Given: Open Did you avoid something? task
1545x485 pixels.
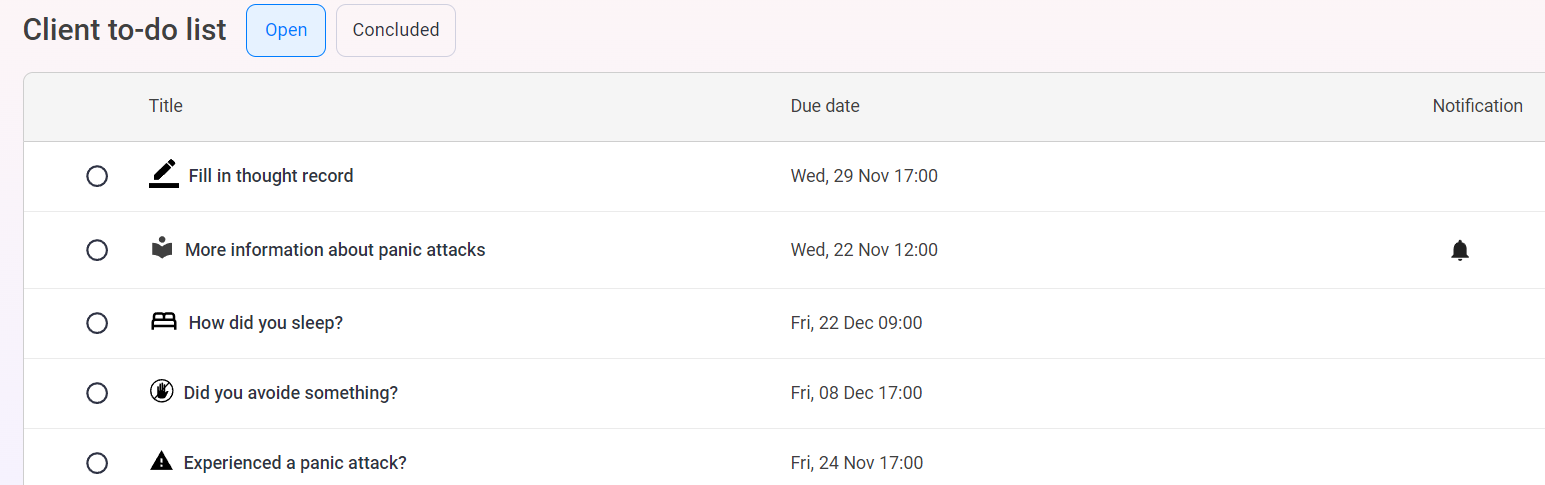Looking at the screenshot, I should click(291, 393).
